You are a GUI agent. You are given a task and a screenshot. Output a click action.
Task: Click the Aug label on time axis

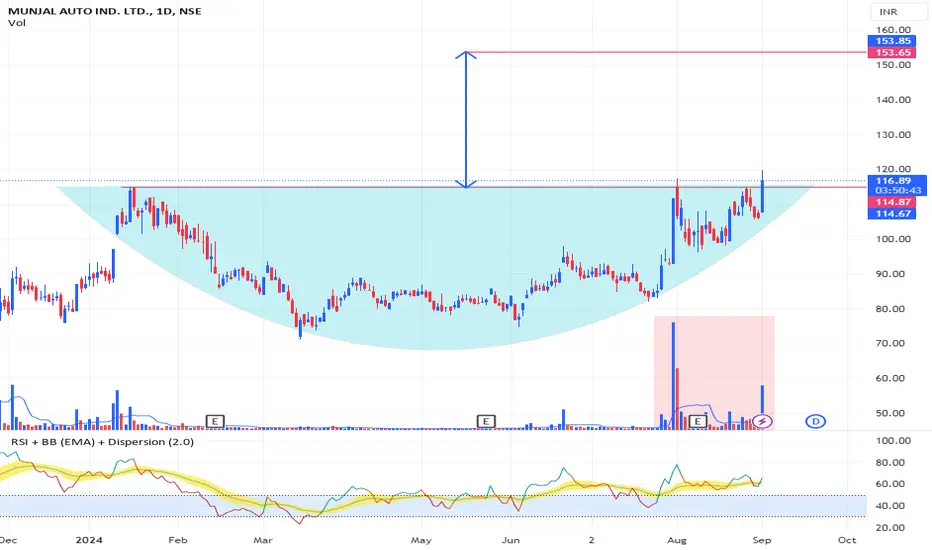pyautogui.click(x=677, y=540)
